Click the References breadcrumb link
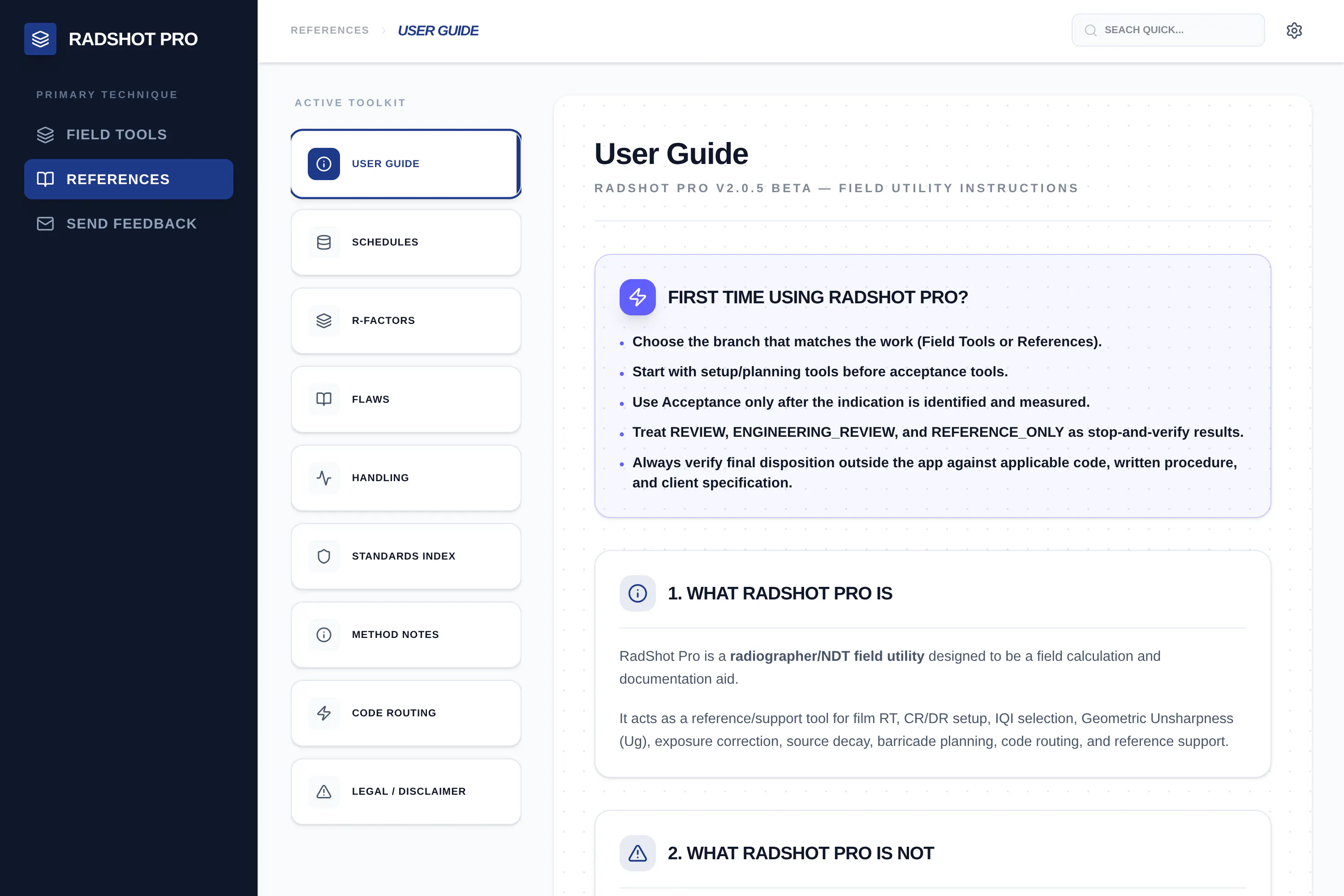The height and width of the screenshot is (896, 1344). (x=330, y=30)
